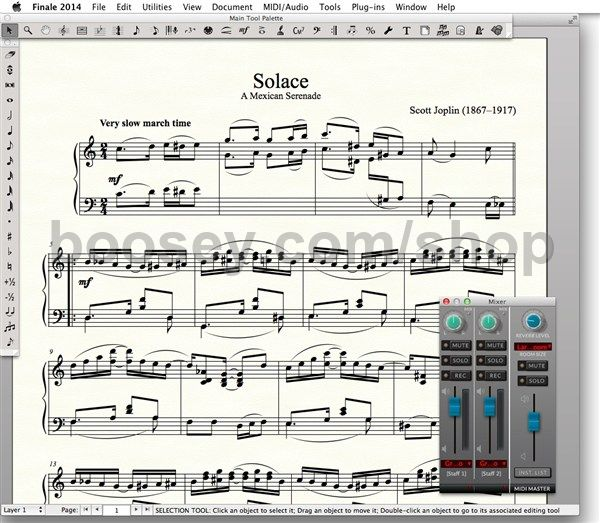Click the Staff 1 pan knob

[x=454, y=323]
